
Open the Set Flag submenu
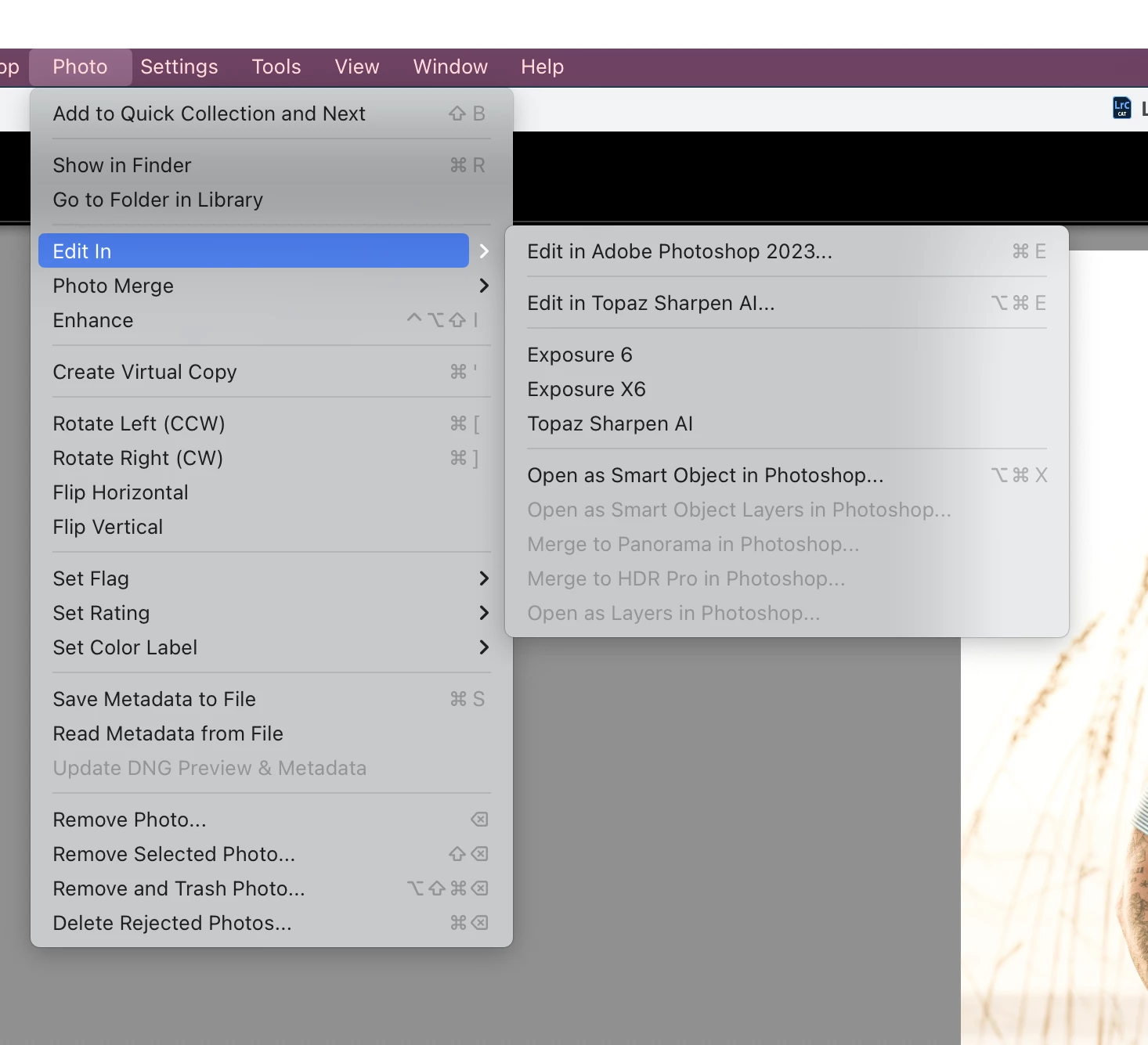coord(271,578)
